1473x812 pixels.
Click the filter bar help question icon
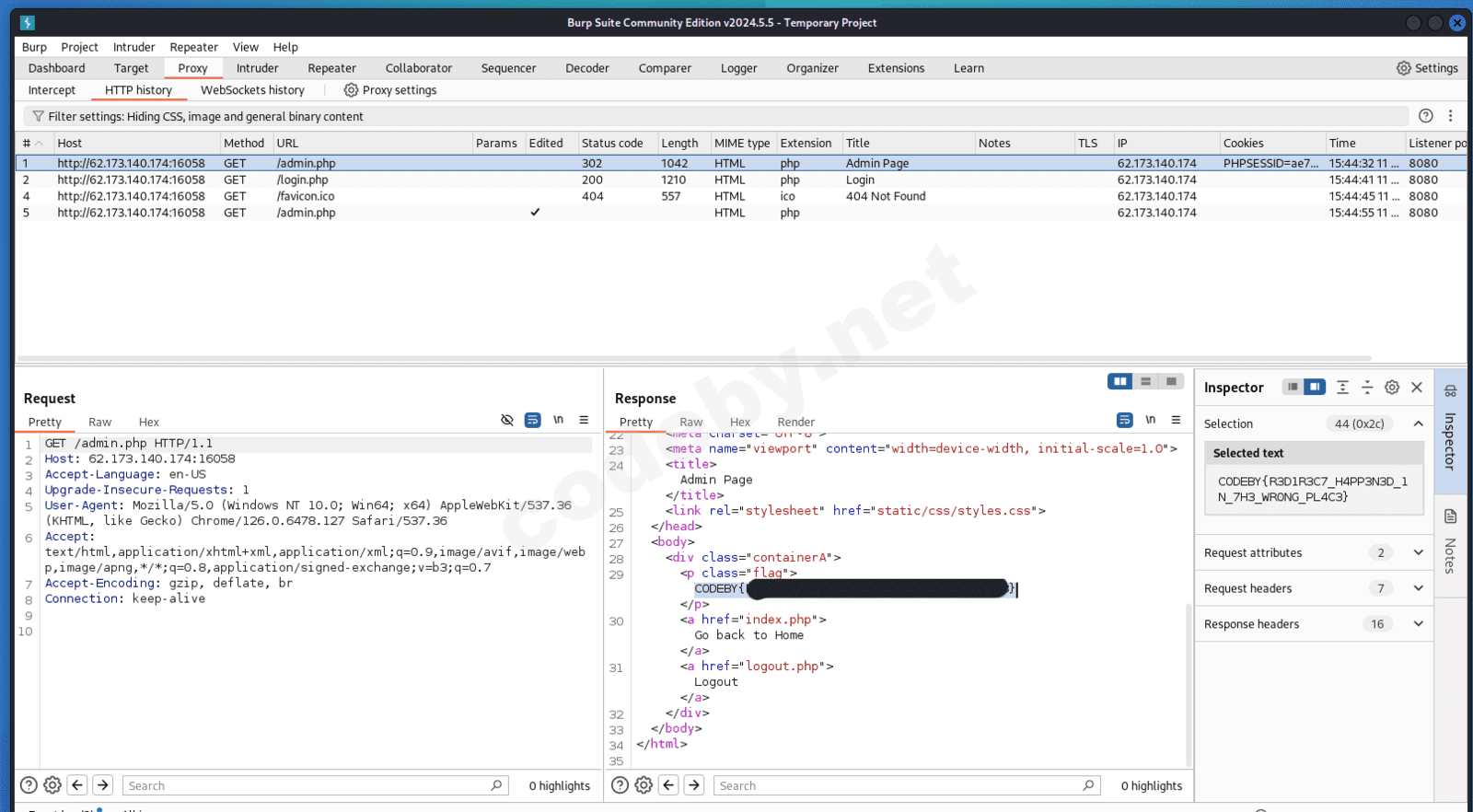click(x=1425, y=116)
